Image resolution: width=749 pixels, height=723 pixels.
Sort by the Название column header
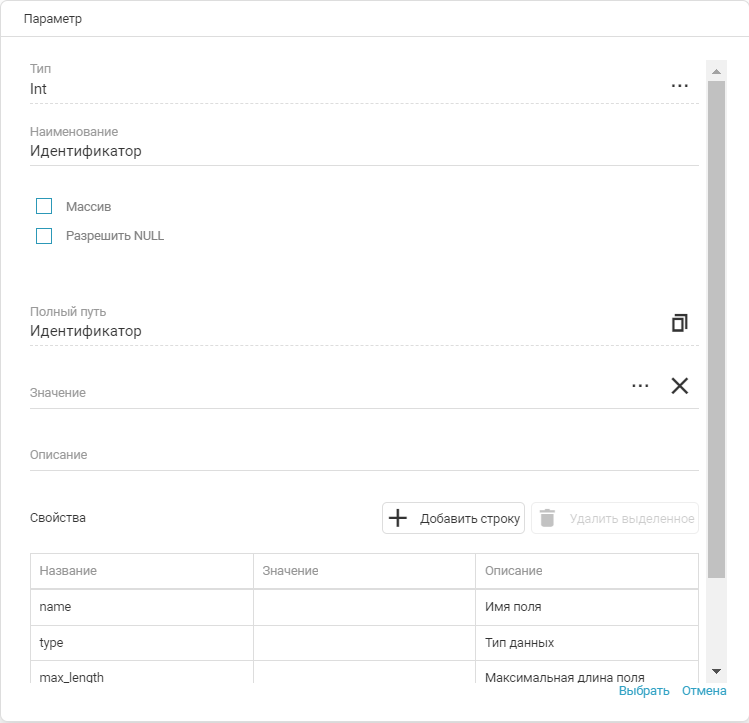pos(141,571)
